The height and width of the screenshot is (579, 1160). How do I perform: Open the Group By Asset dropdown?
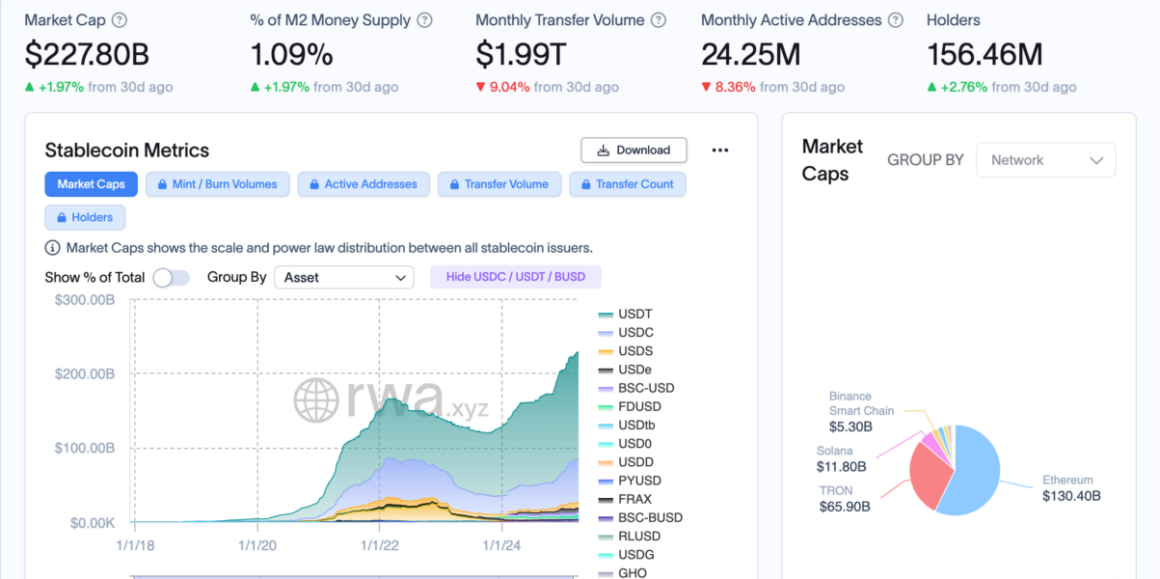point(344,277)
